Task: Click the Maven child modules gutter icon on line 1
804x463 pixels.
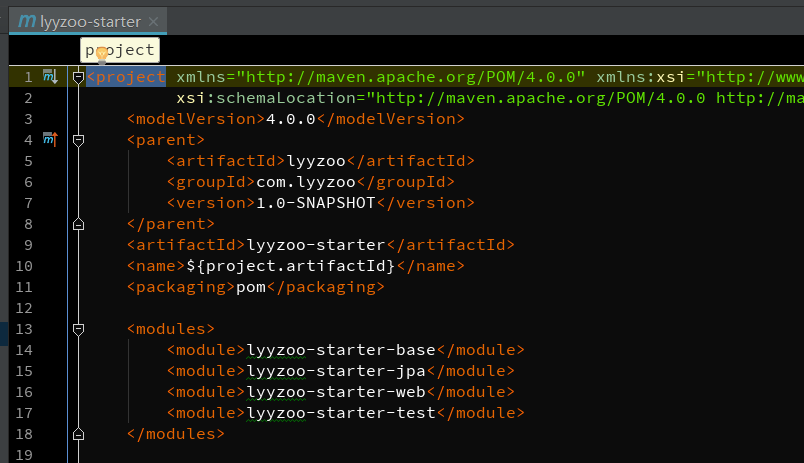Action: click(50, 77)
